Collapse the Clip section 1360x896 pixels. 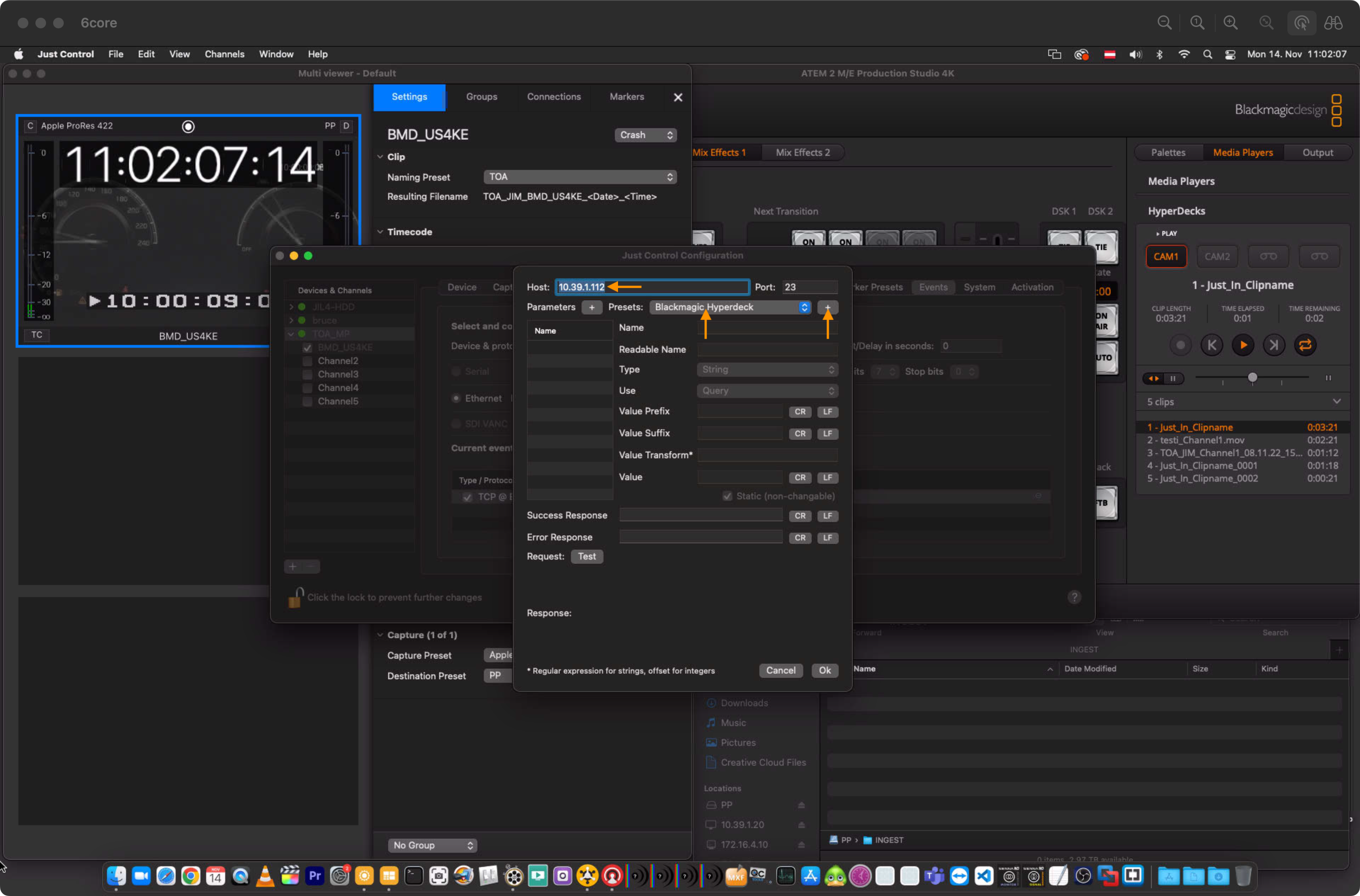point(380,157)
